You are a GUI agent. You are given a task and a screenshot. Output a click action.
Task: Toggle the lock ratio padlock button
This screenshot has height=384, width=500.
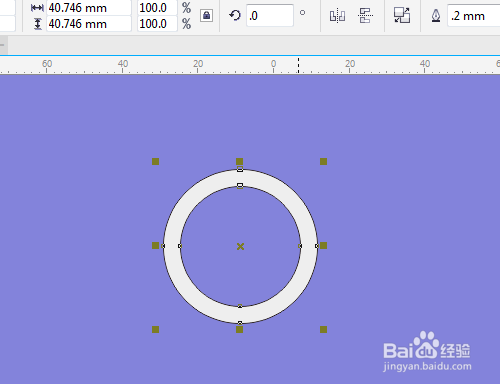coord(206,15)
